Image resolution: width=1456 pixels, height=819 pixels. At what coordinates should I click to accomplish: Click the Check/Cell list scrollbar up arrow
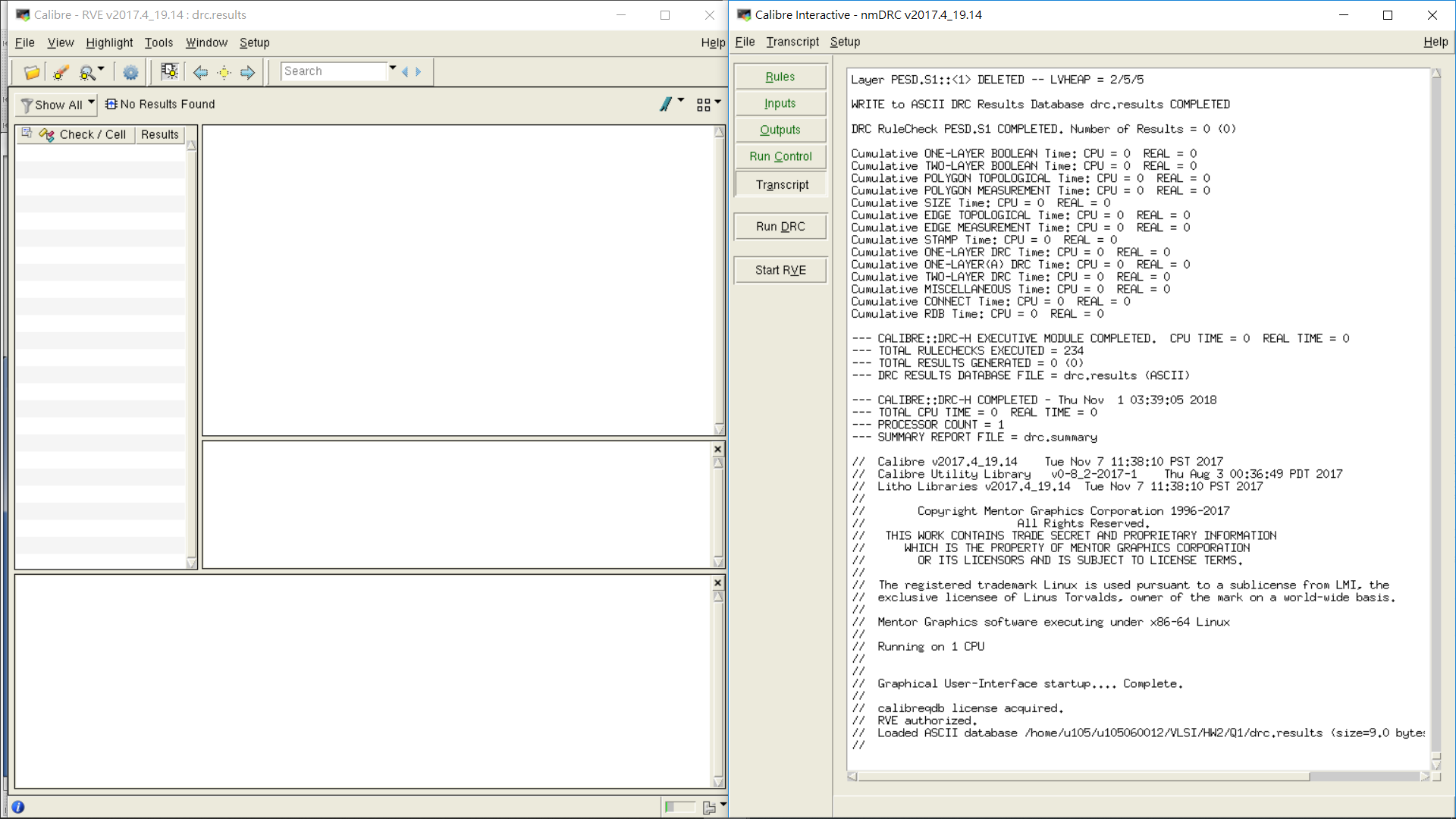(191, 146)
